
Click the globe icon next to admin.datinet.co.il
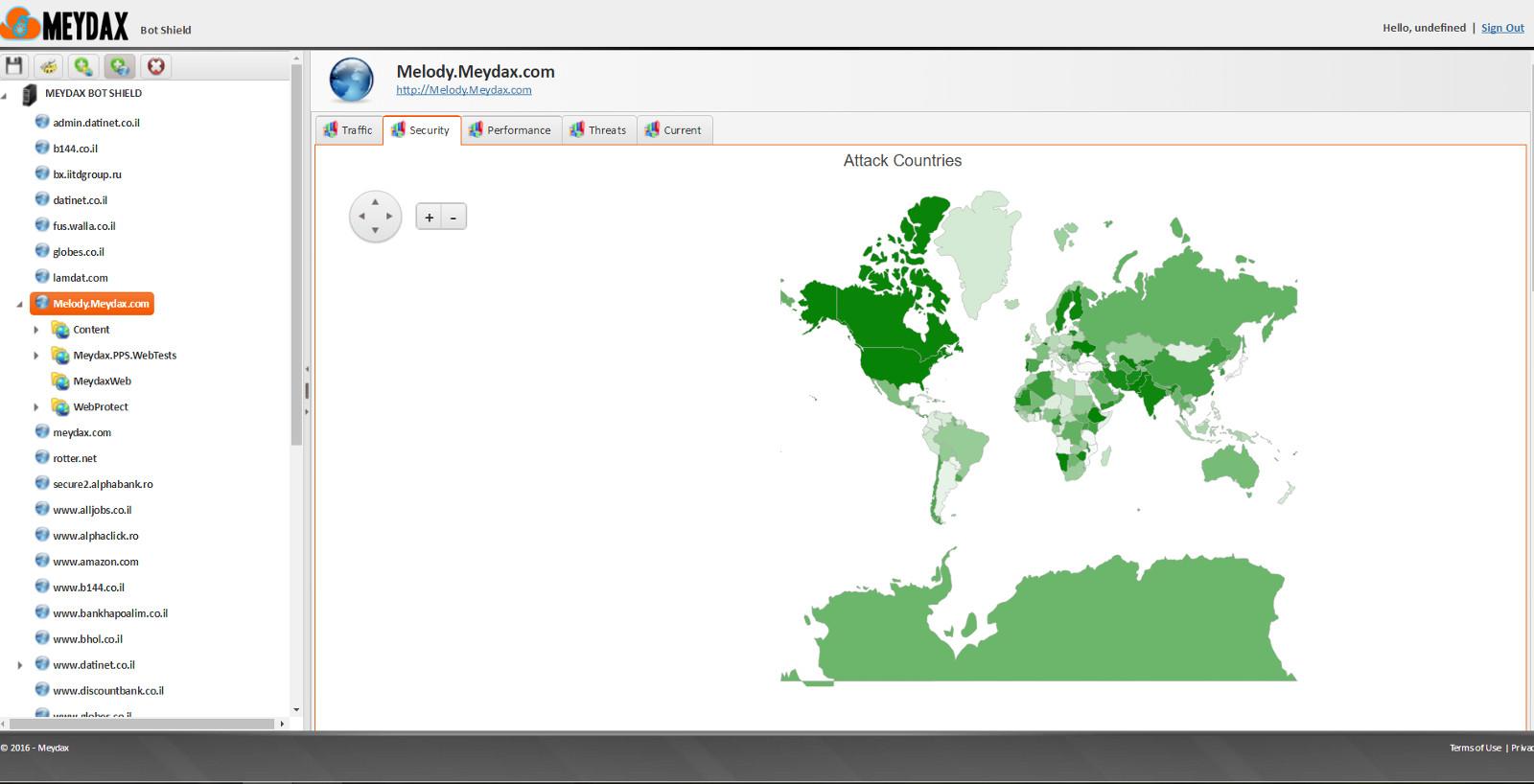coord(42,122)
